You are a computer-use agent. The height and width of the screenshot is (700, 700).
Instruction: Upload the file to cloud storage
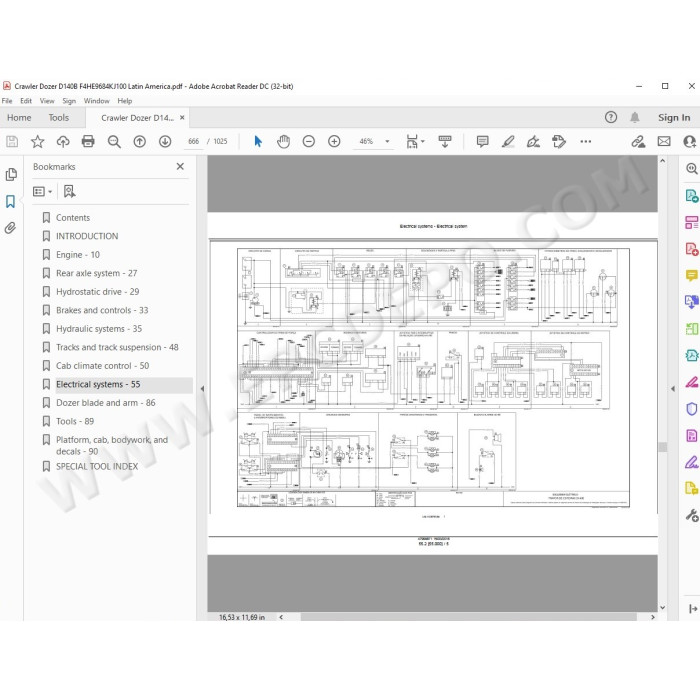click(x=63, y=142)
